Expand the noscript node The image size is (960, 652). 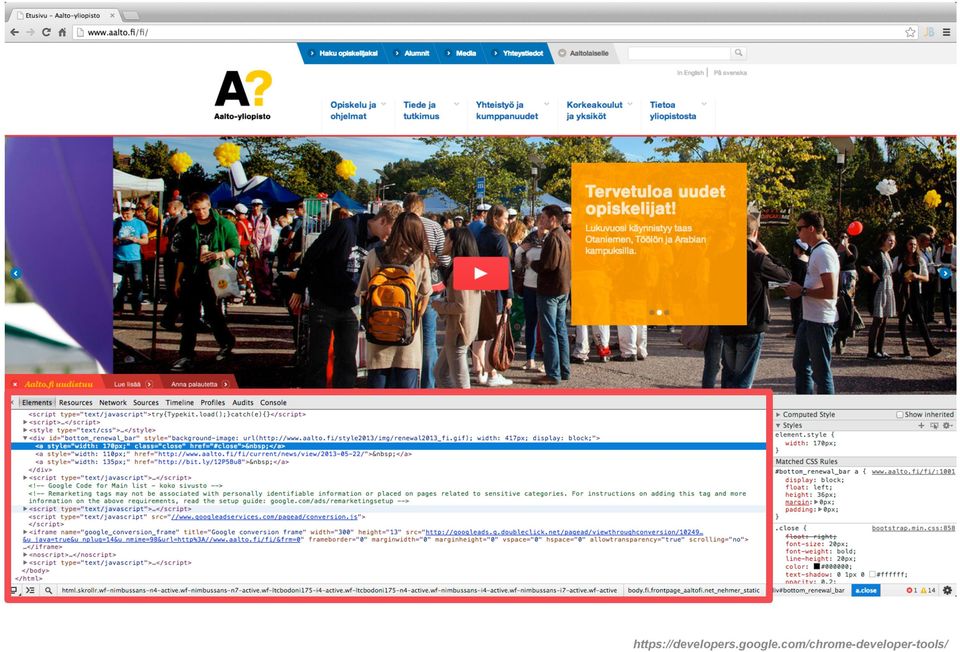tap(25, 555)
